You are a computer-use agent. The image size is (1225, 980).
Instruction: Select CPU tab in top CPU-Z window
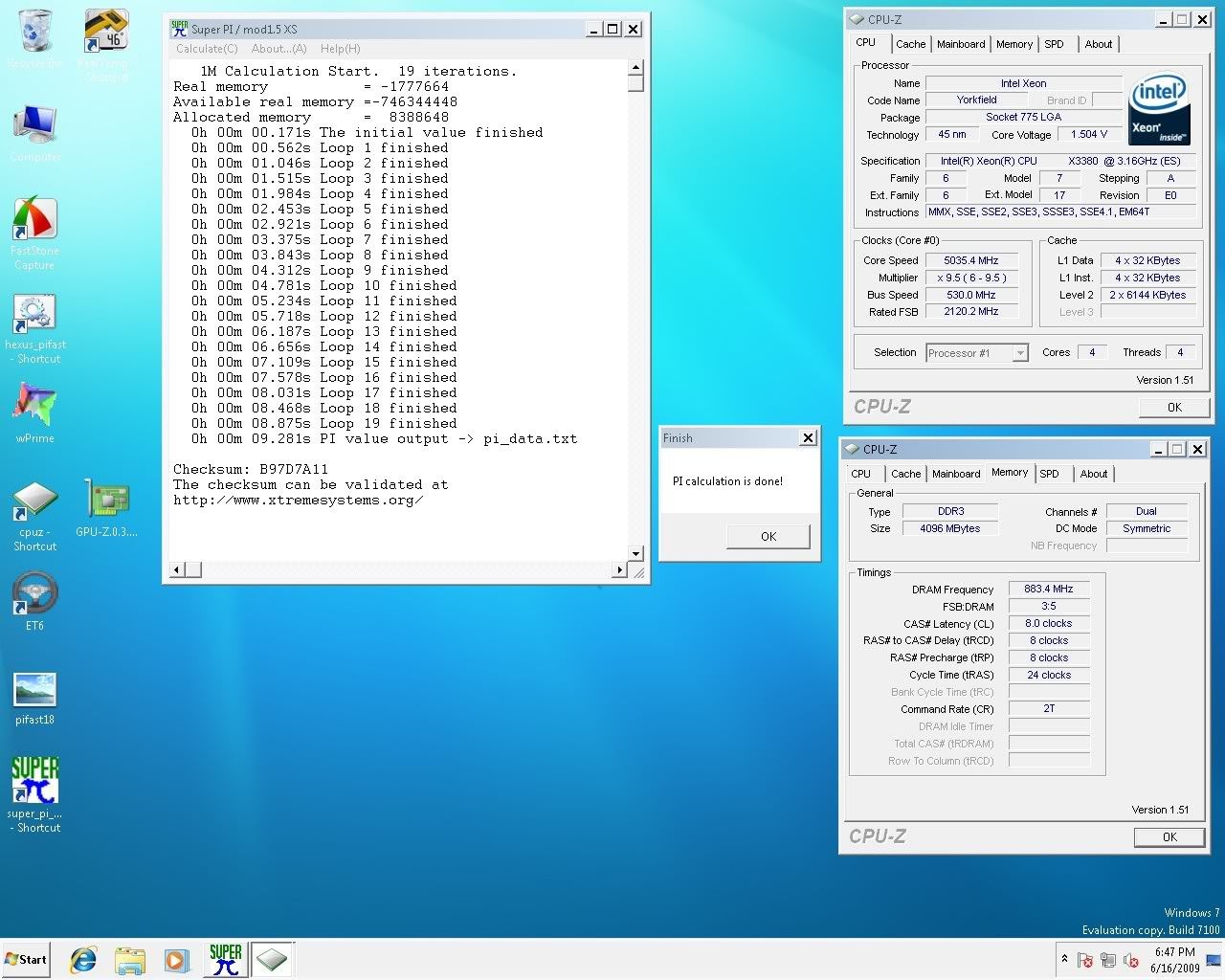pos(866,42)
